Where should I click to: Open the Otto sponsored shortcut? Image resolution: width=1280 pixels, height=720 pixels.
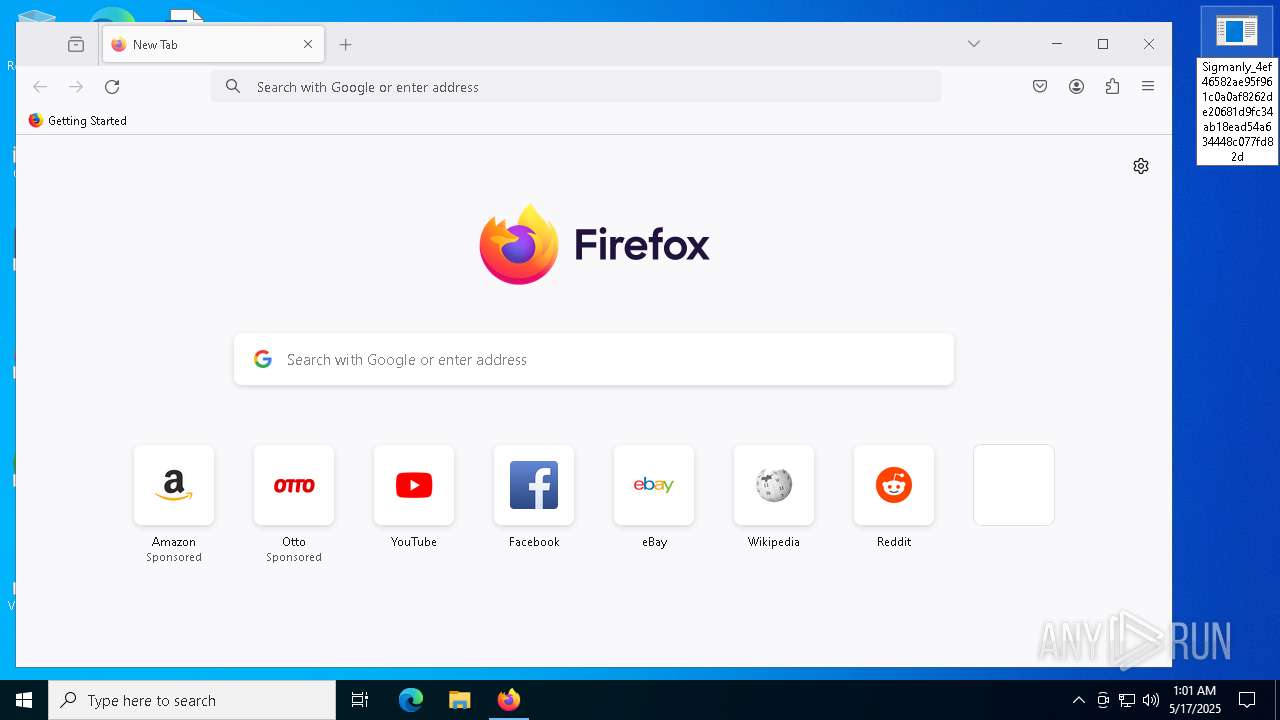[x=294, y=485]
